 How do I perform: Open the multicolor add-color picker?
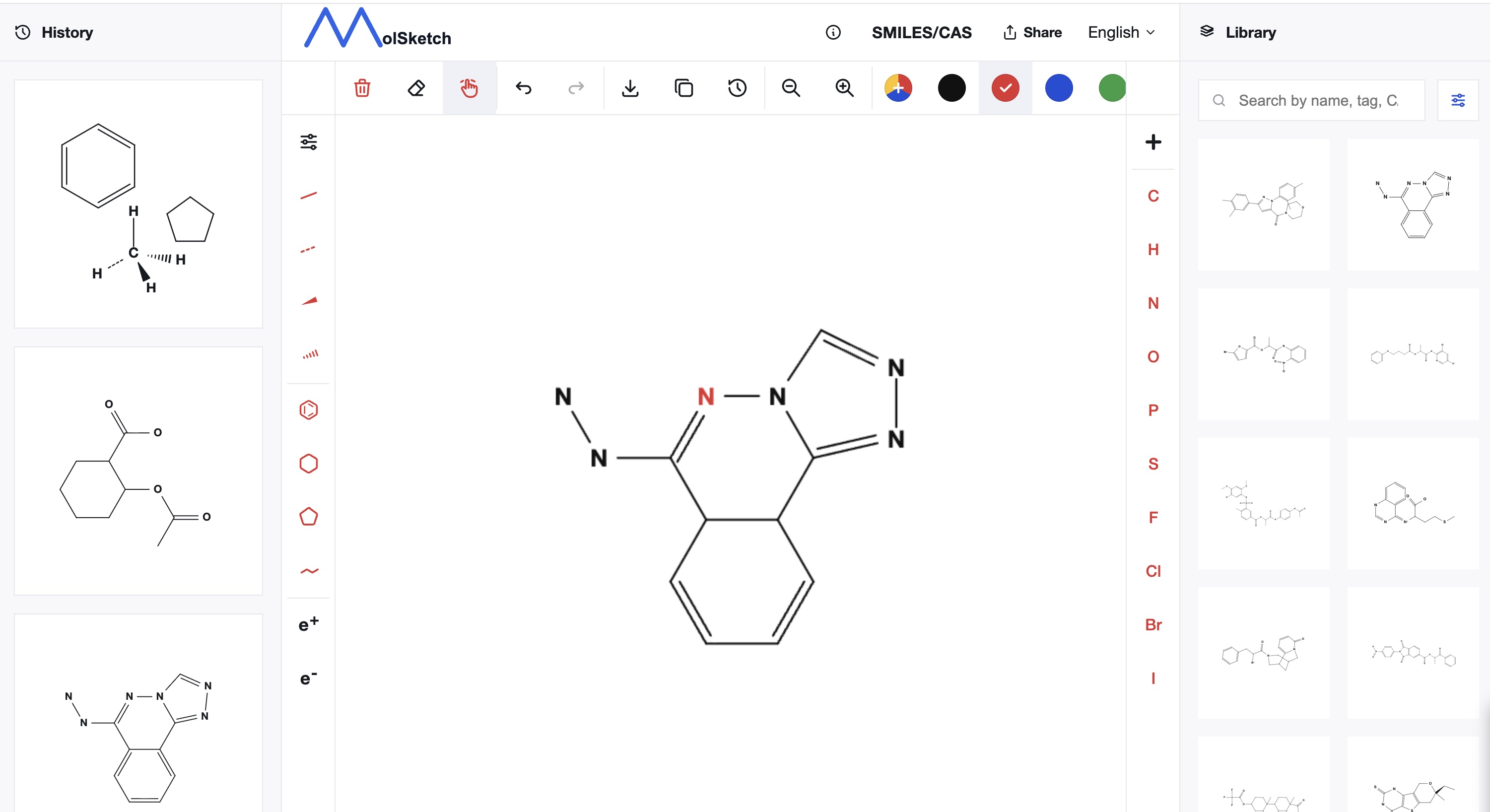point(898,88)
